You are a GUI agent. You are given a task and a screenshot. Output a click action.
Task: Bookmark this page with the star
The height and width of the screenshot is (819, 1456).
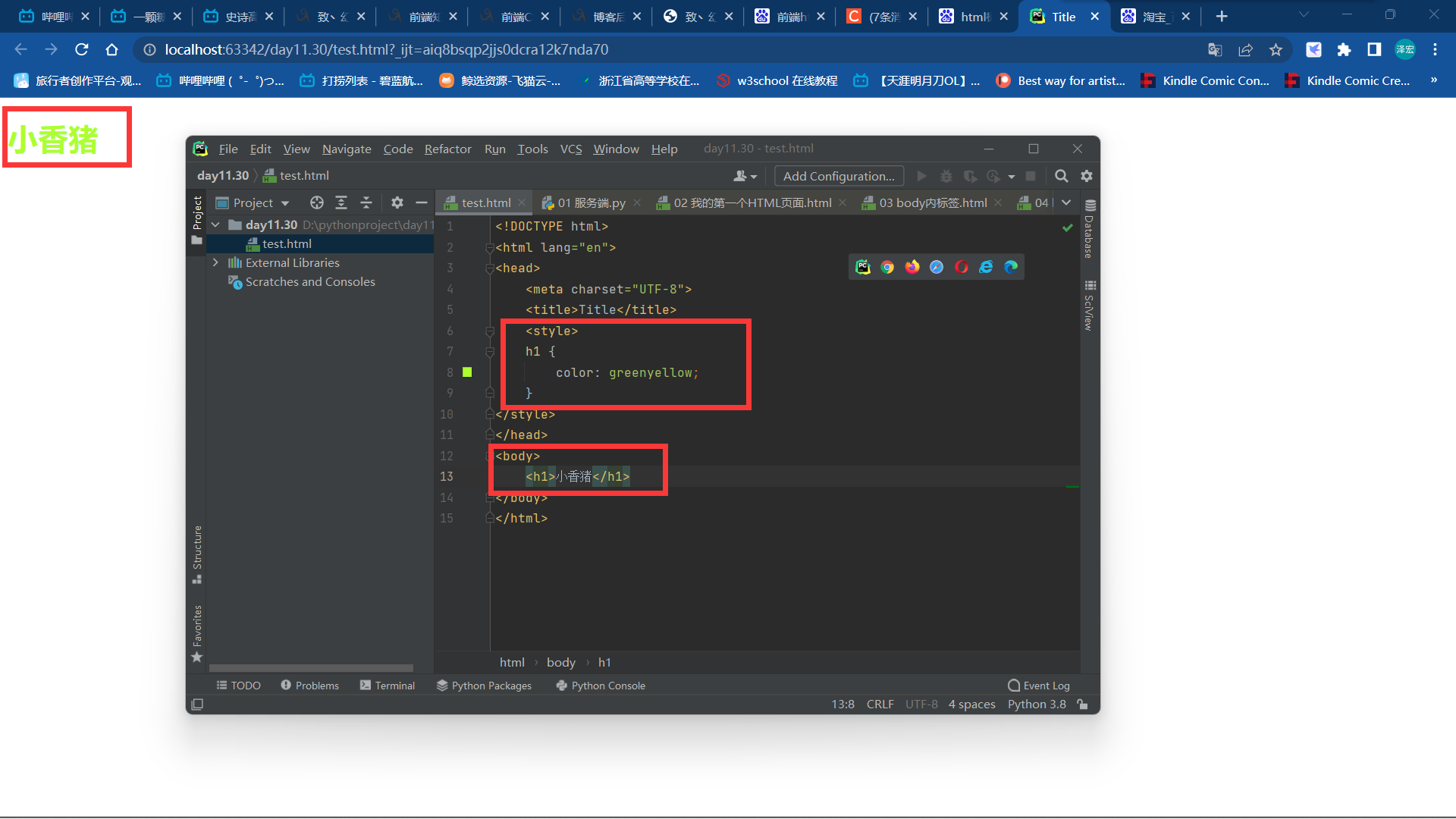tap(1276, 49)
